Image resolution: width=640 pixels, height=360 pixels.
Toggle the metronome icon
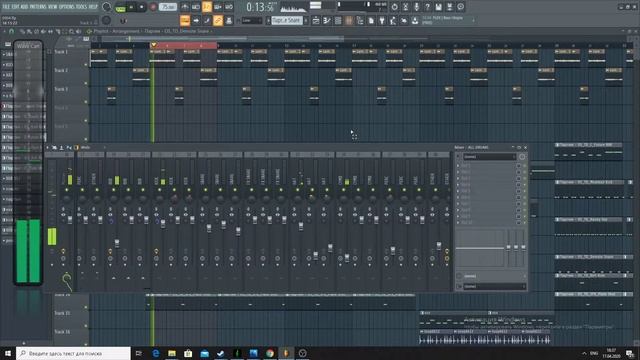pos(185,7)
